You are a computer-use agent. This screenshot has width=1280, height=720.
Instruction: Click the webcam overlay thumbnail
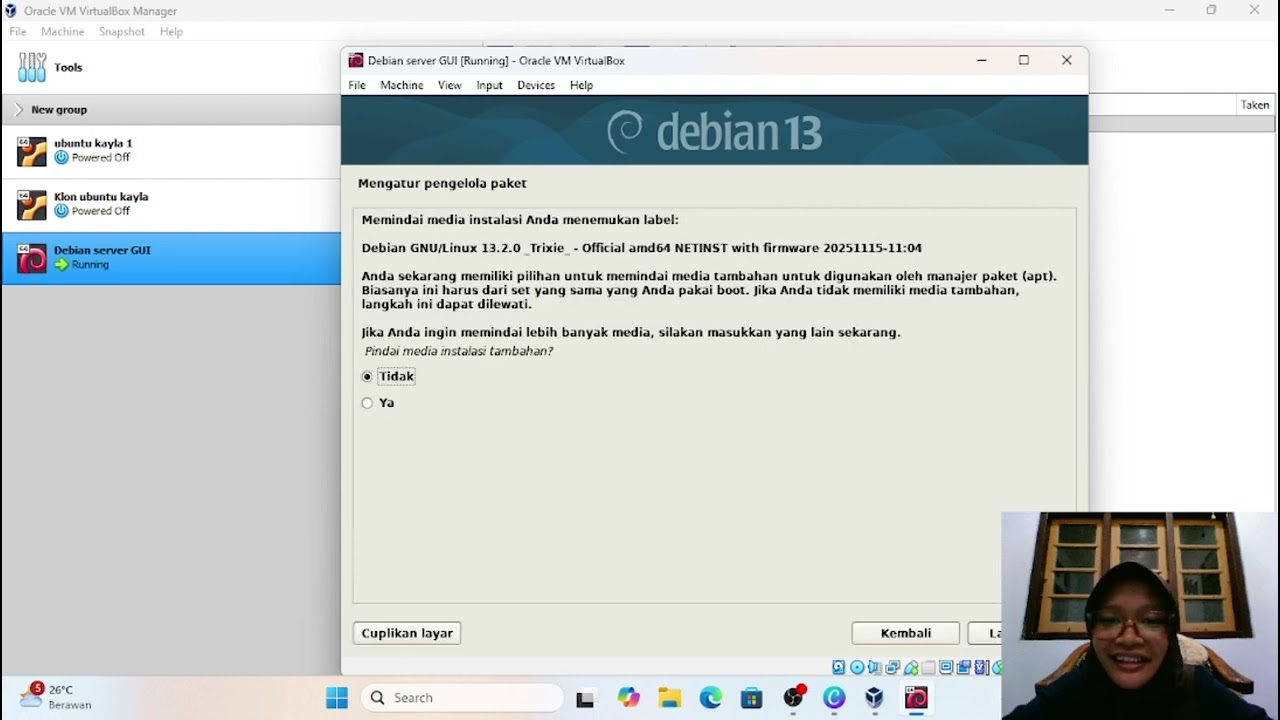[x=1141, y=616]
